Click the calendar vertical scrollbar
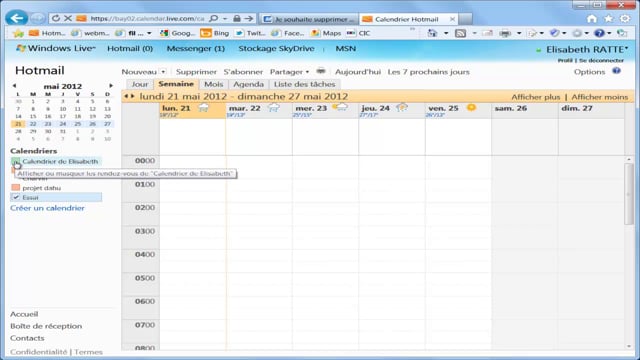Viewport: 640px width, 360px height. [629, 194]
